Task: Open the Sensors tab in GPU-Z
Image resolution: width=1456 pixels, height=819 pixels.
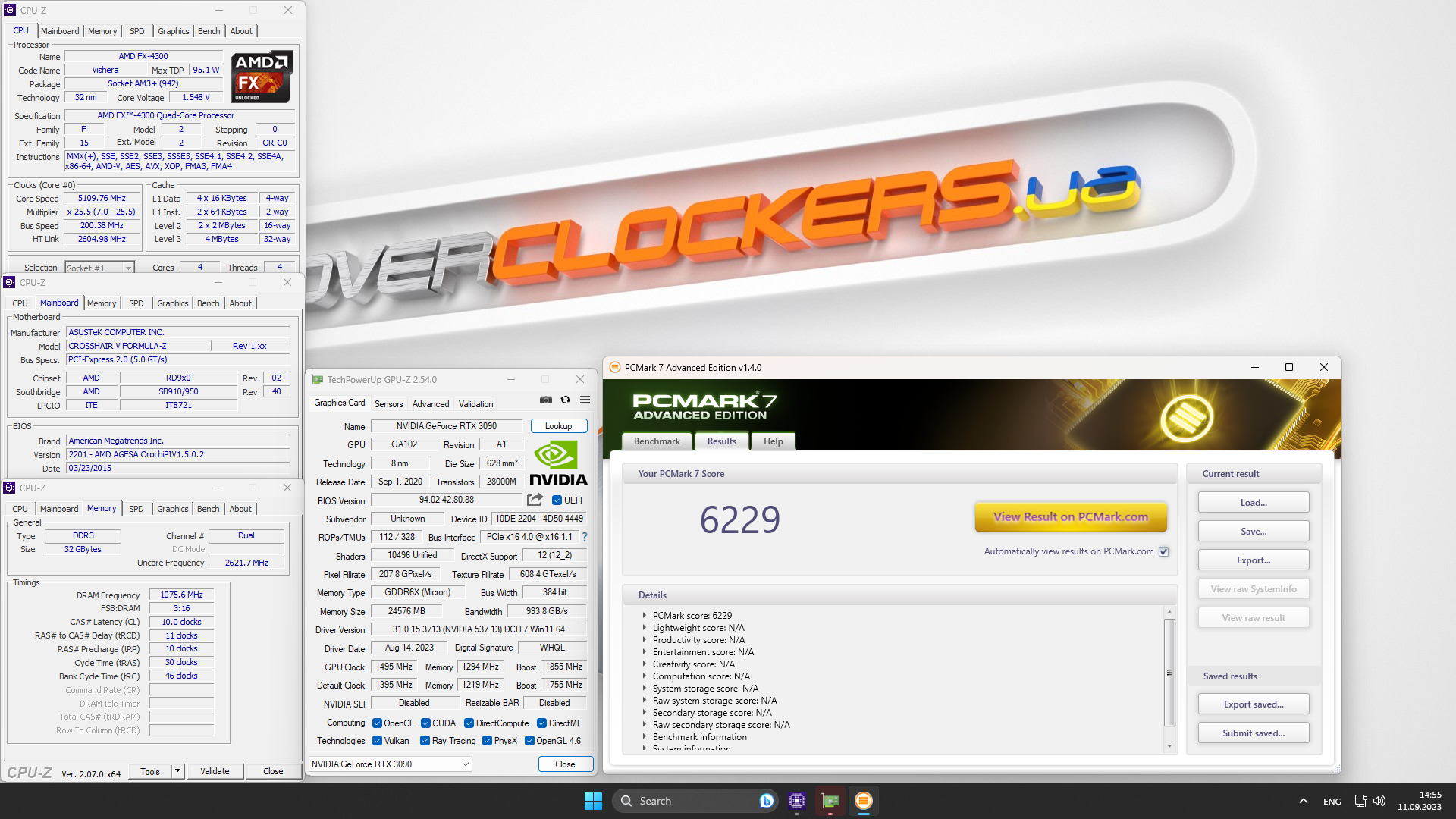Action: point(388,404)
